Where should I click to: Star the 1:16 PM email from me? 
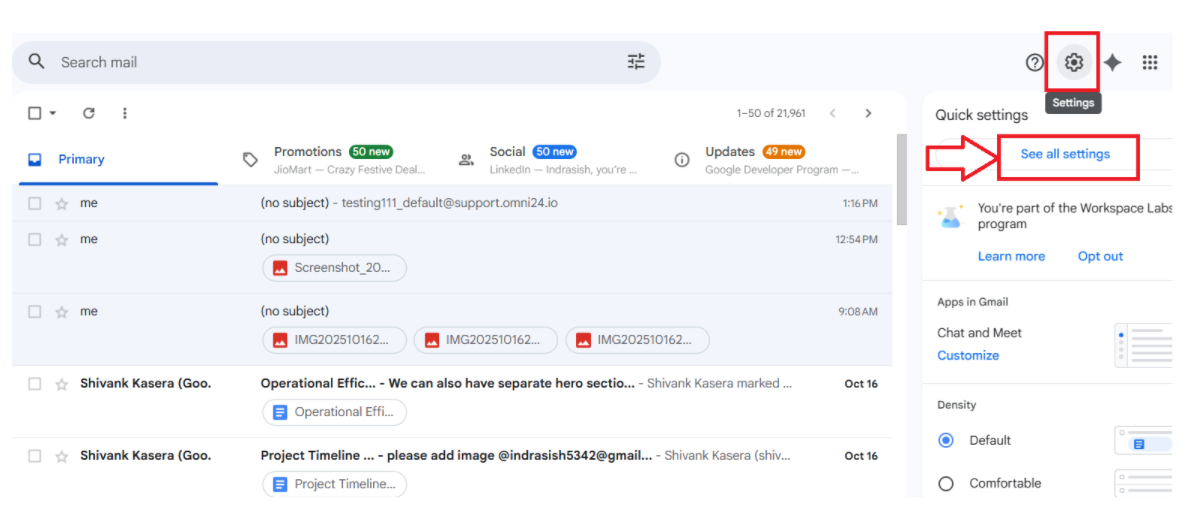[x=62, y=204]
